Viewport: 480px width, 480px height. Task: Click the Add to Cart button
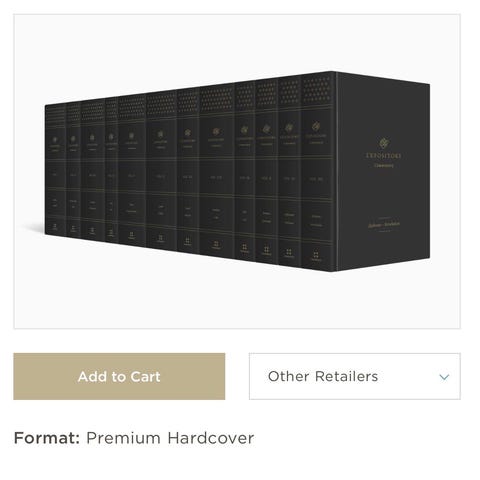click(119, 376)
